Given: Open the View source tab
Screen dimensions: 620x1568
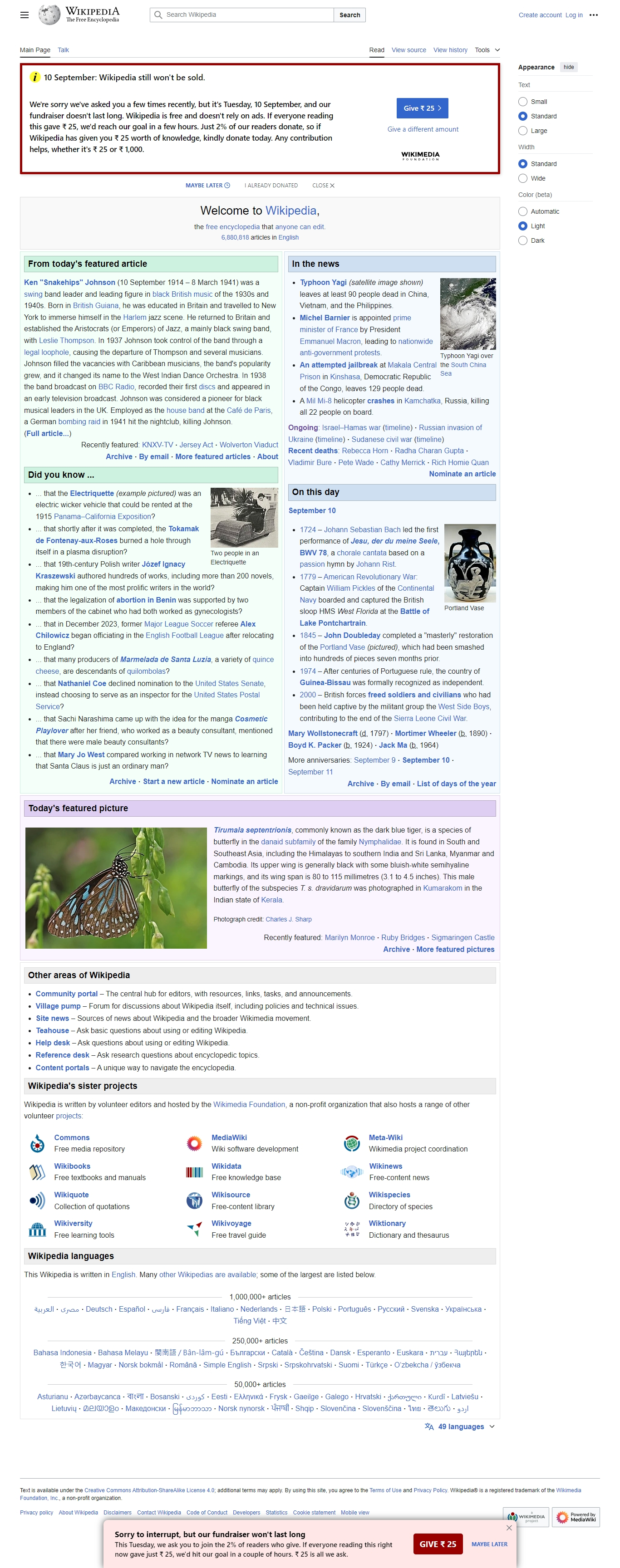Looking at the screenshot, I should click(x=408, y=50).
